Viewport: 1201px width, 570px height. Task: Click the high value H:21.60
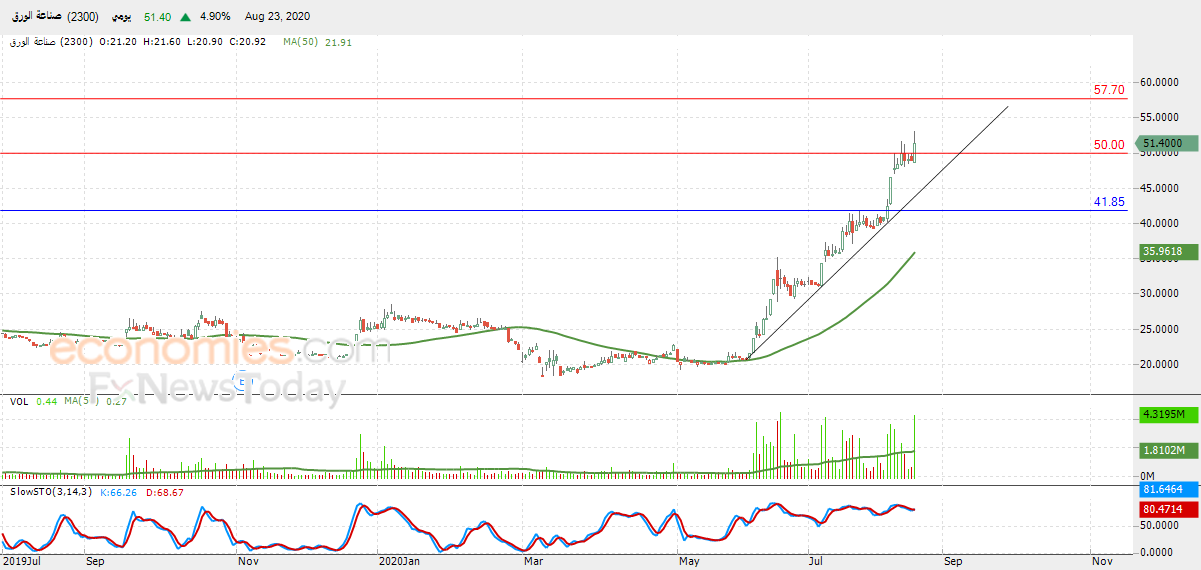[162, 42]
